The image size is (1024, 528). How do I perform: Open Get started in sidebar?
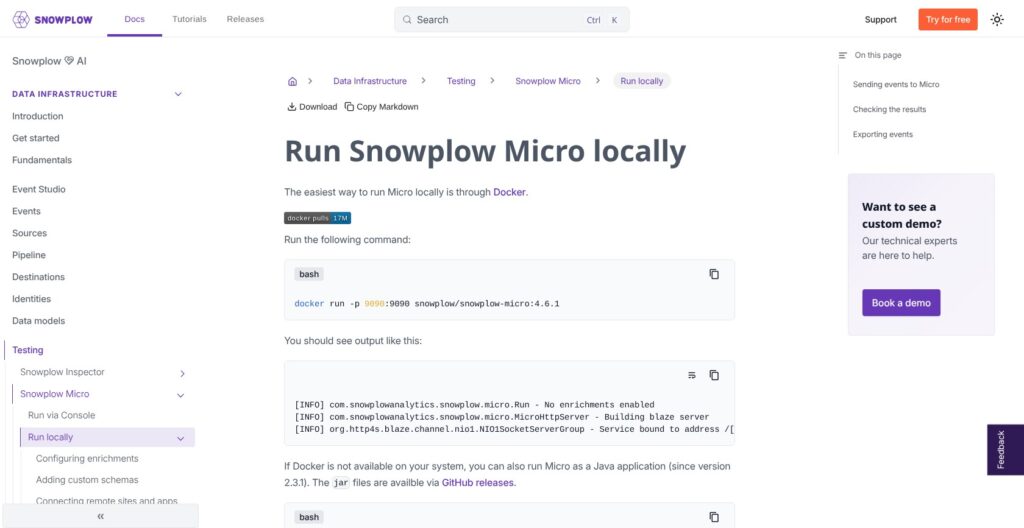36,138
